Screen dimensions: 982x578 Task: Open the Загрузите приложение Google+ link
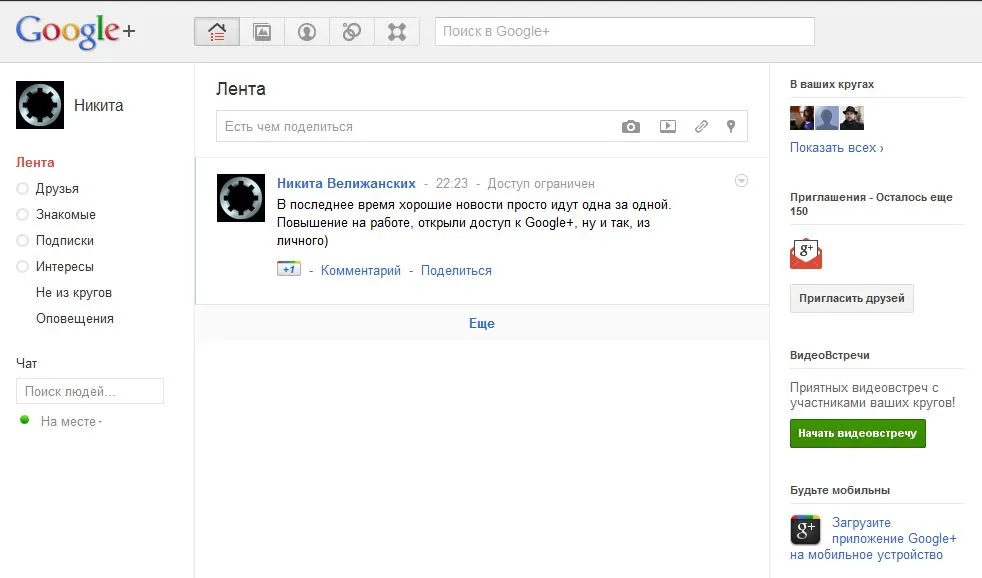tap(874, 539)
